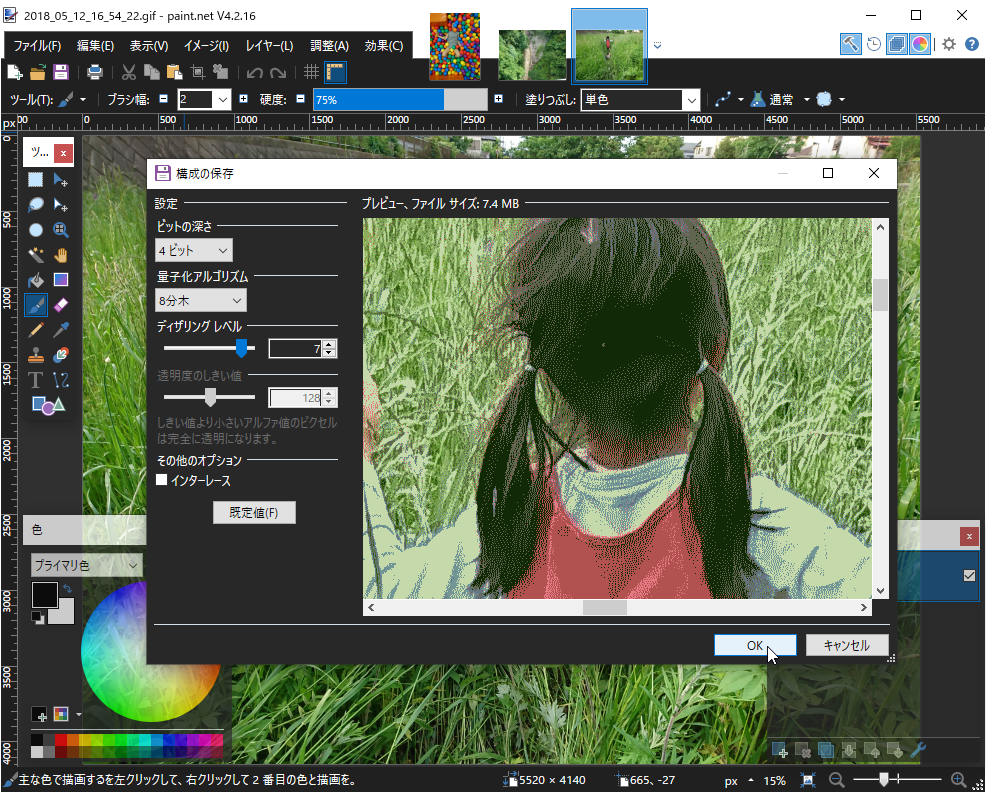The height and width of the screenshot is (793, 986).
Task: Select the Magic Wand tool
Action: pos(35,255)
